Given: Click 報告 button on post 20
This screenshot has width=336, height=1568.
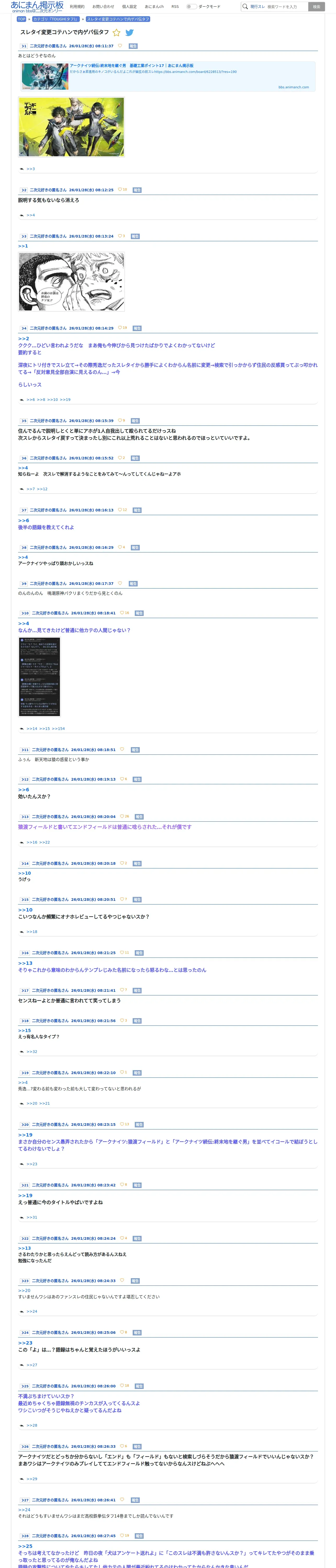Looking at the screenshot, I should pos(139,1124).
